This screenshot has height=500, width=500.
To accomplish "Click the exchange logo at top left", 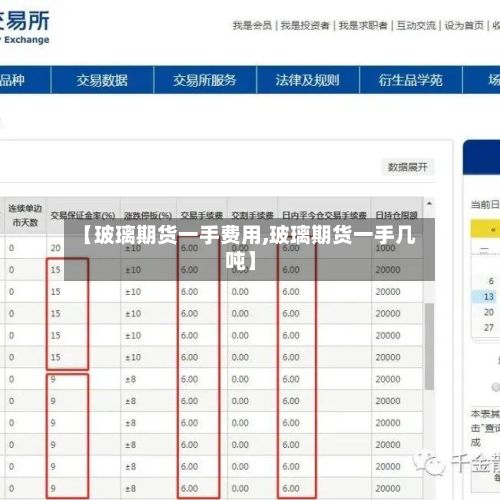I will pyautogui.click(x=25, y=27).
